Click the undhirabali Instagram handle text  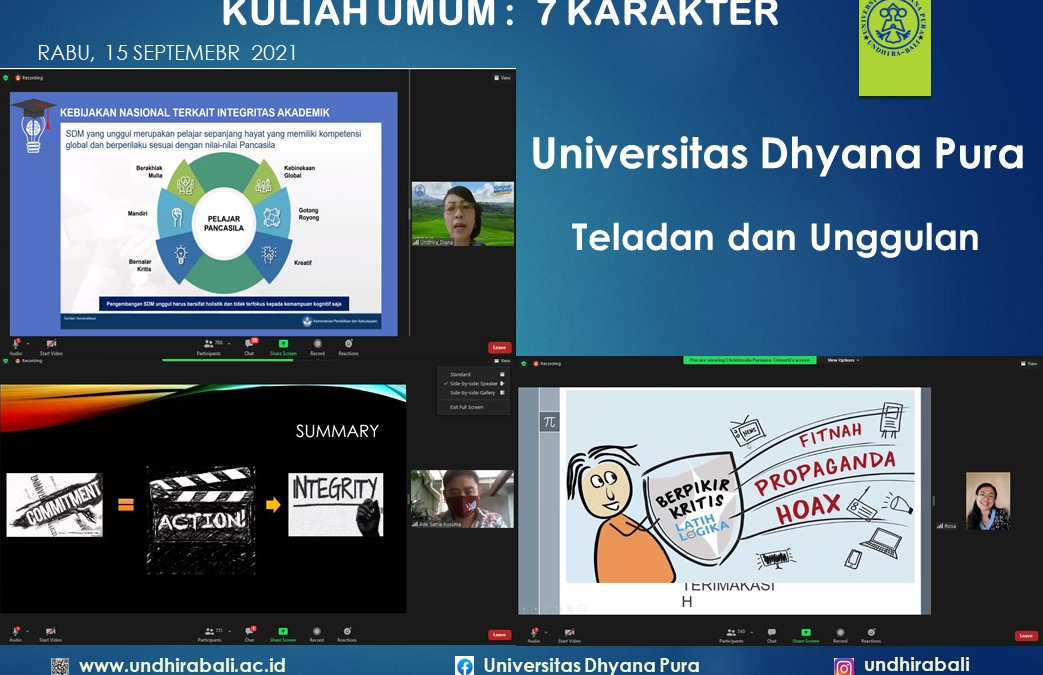tap(917, 665)
